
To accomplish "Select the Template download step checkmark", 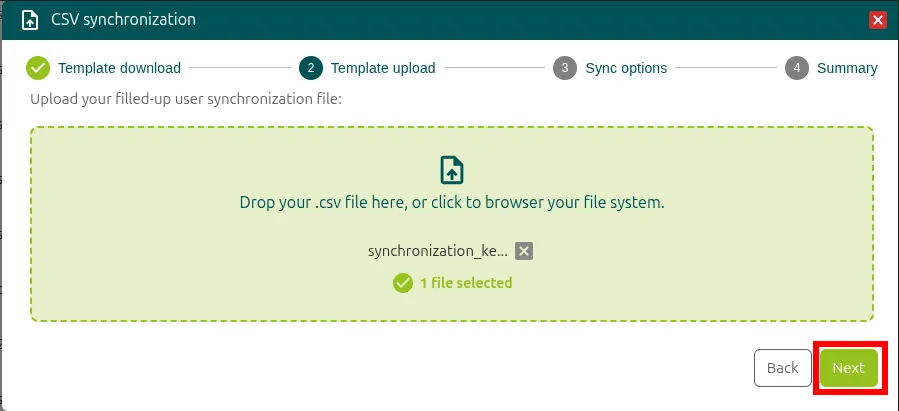I will (38, 68).
